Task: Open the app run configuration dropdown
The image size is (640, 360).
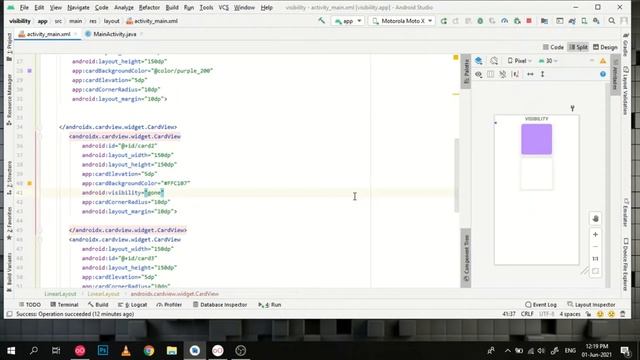Action: click(x=348, y=21)
